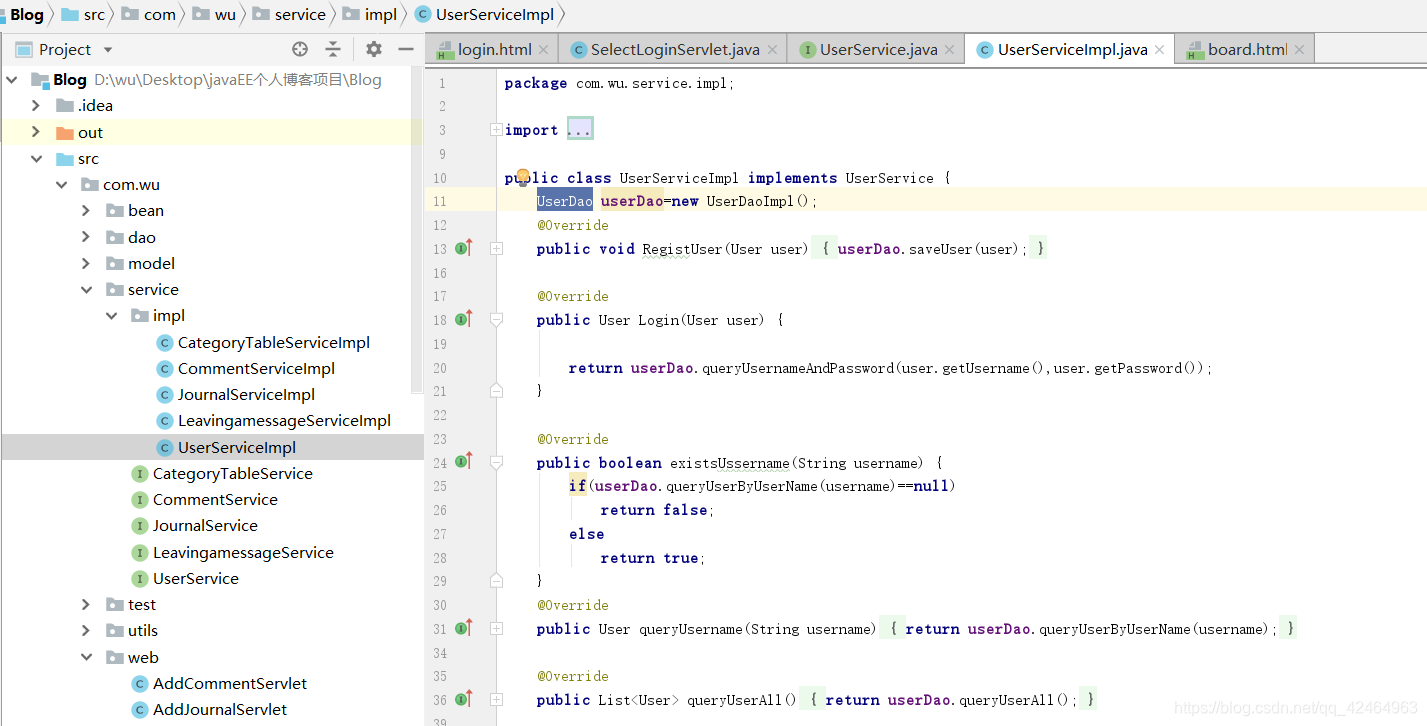Click the locate-in-project target icon
This screenshot has height=726, width=1427.
(x=300, y=49)
